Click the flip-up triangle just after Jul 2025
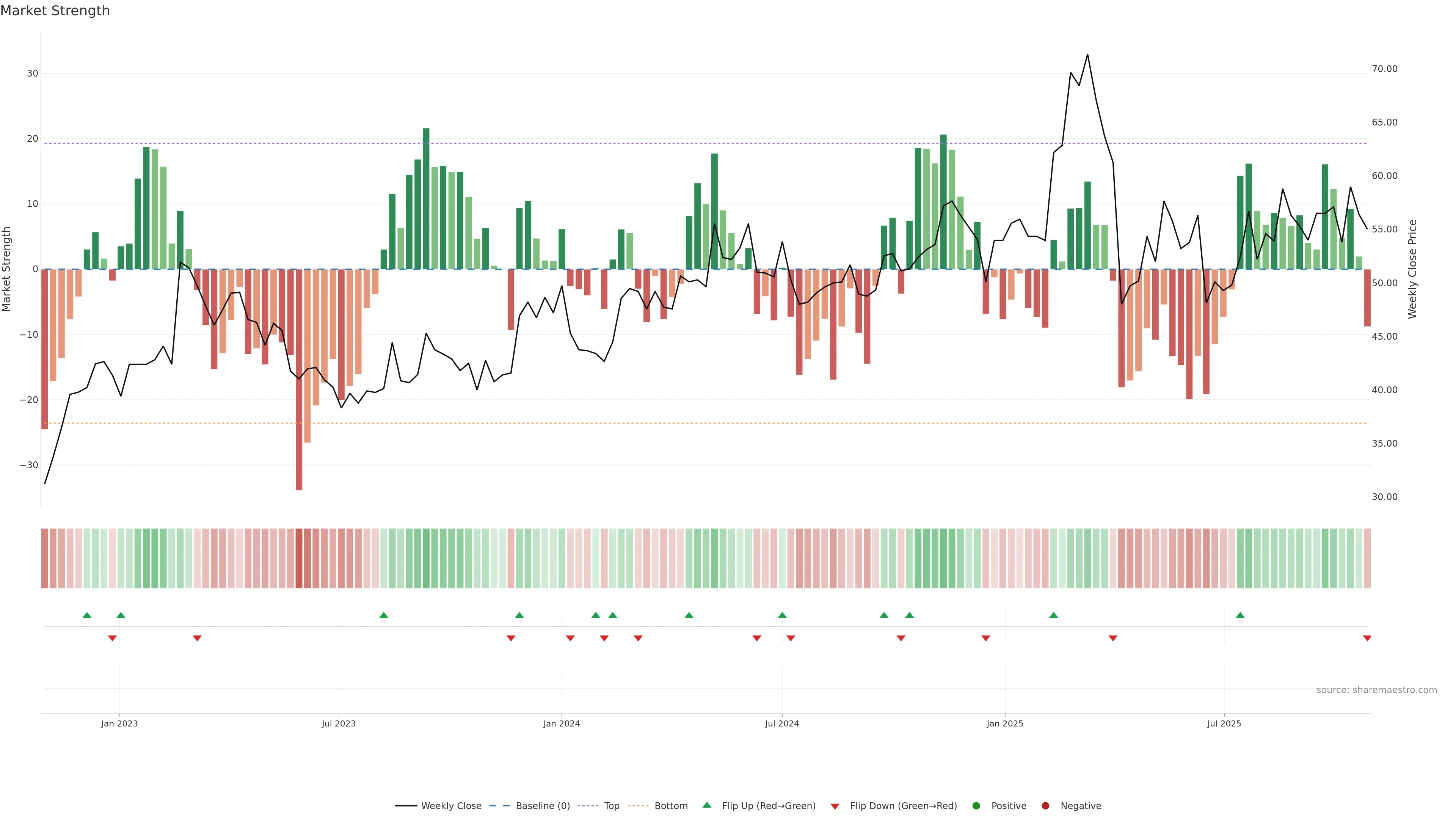The image size is (1456, 819). pyautogui.click(x=1240, y=615)
